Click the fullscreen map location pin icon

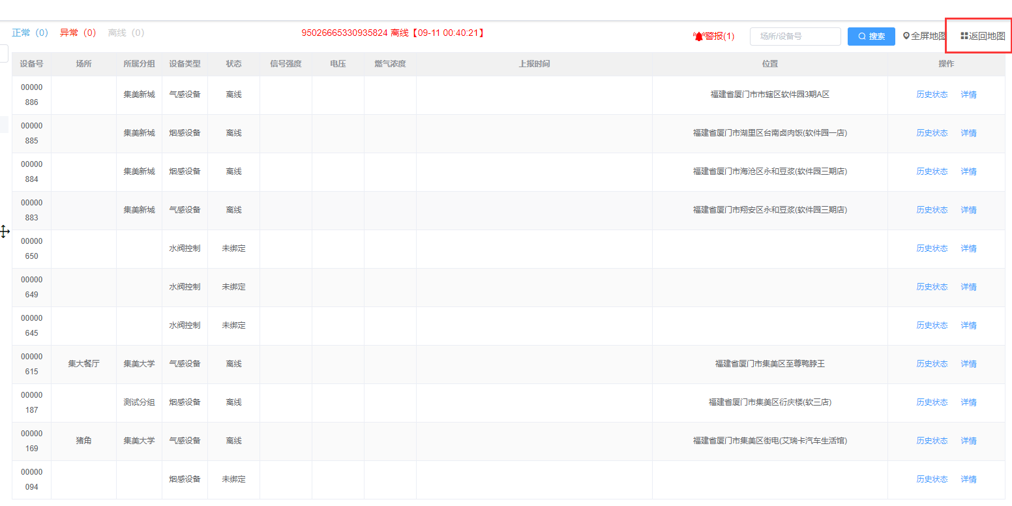[x=906, y=36]
